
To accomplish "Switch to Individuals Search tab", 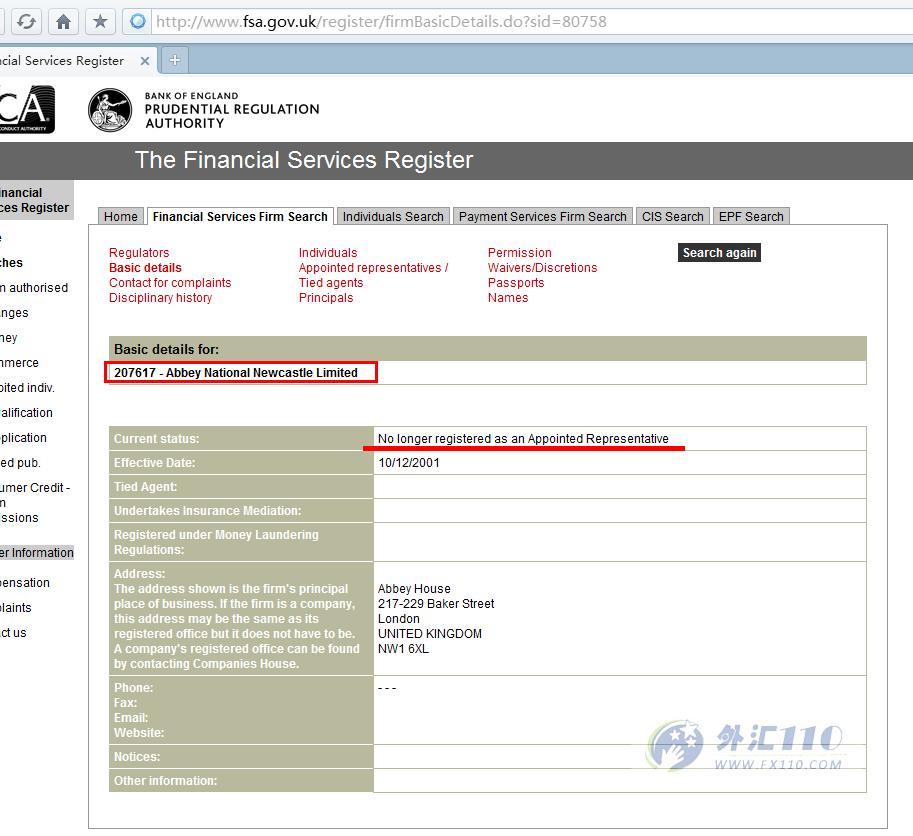I will (393, 217).
